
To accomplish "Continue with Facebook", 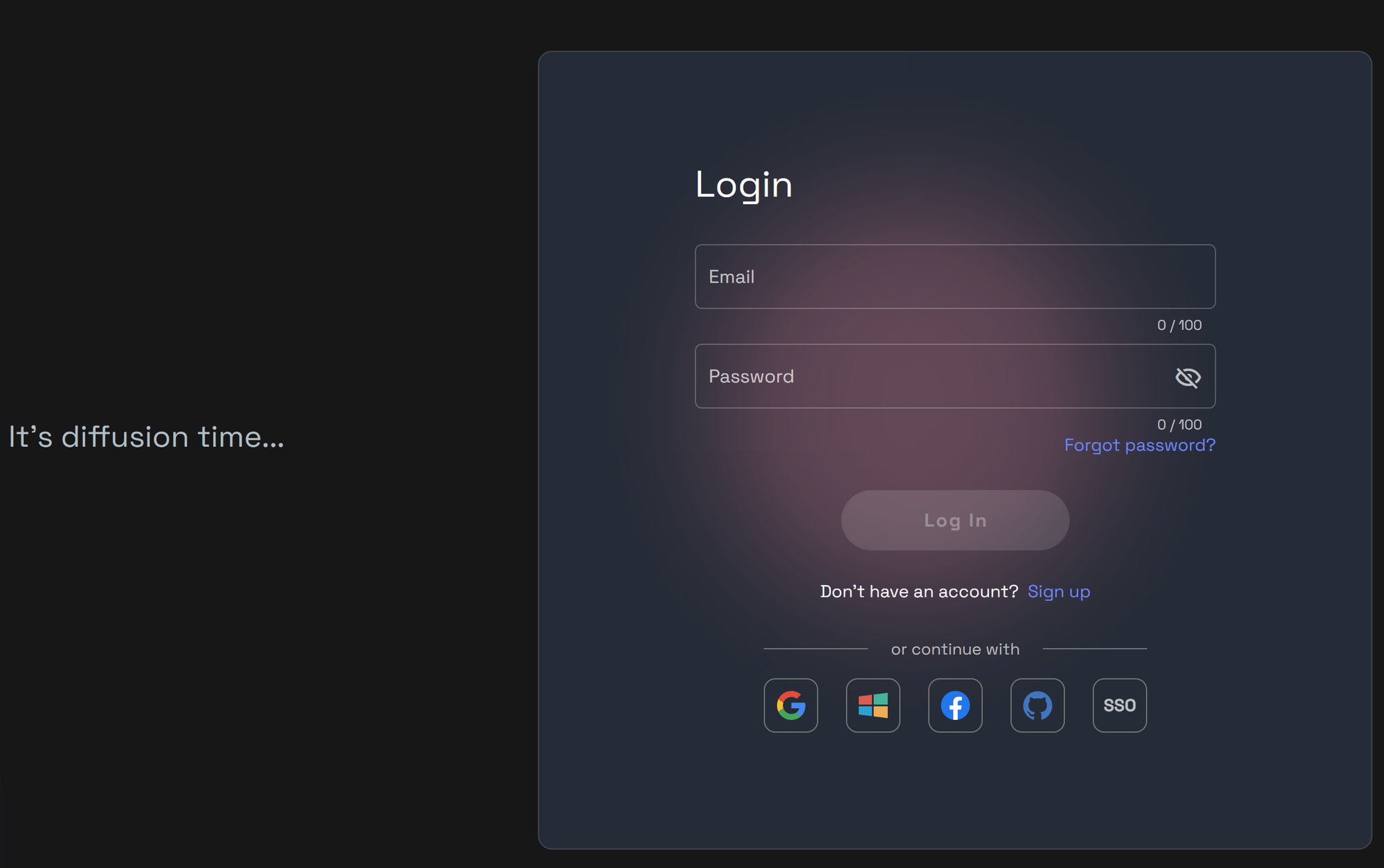I will (955, 705).
